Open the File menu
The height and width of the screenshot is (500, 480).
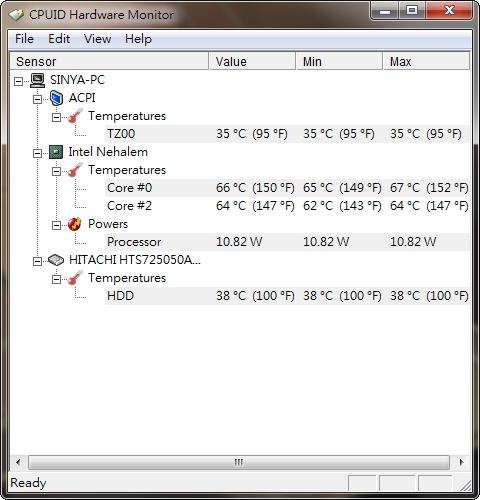click(x=24, y=39)
